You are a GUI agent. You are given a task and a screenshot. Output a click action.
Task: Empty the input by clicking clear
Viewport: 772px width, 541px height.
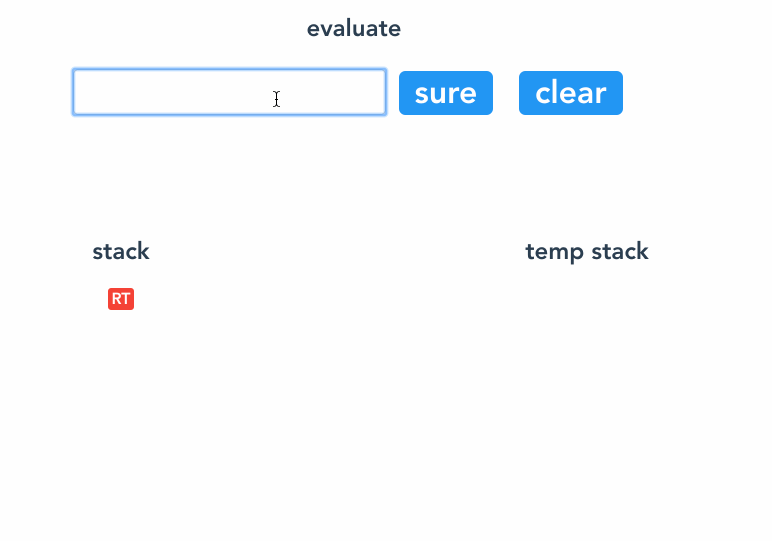tap(571, 93)
